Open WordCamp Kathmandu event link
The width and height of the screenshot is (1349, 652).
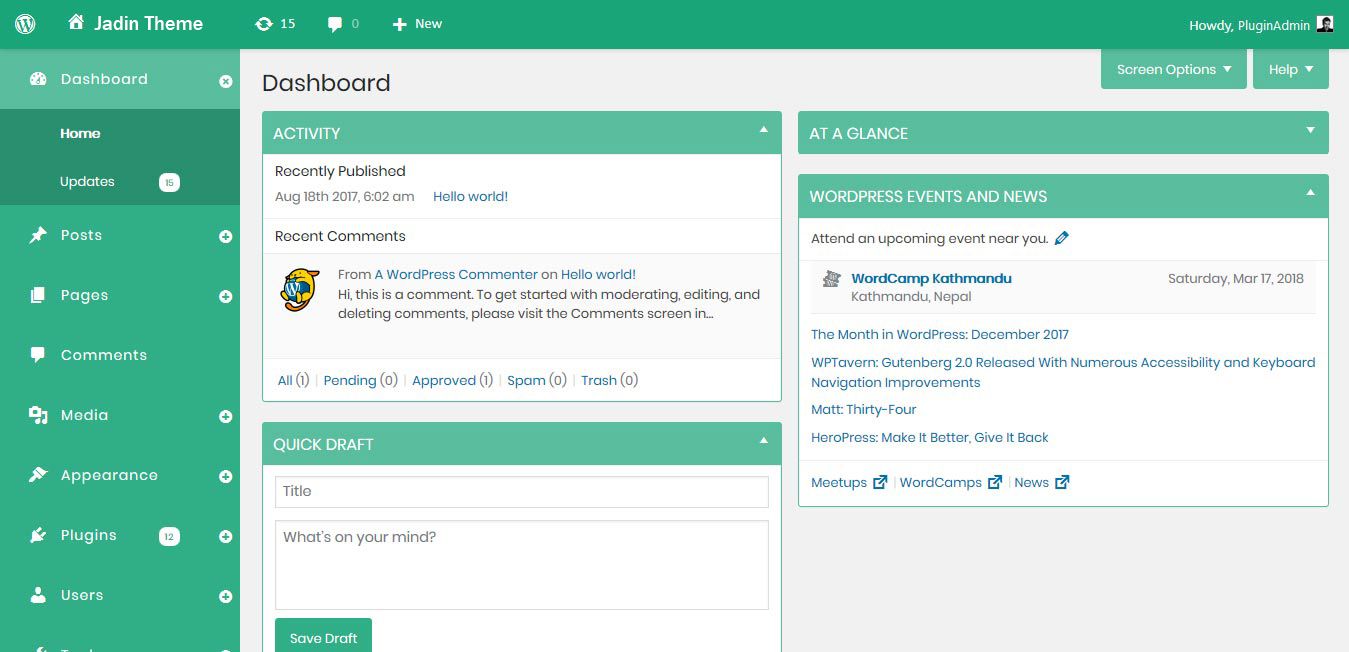pyautogui.click(x=931, y=278)
